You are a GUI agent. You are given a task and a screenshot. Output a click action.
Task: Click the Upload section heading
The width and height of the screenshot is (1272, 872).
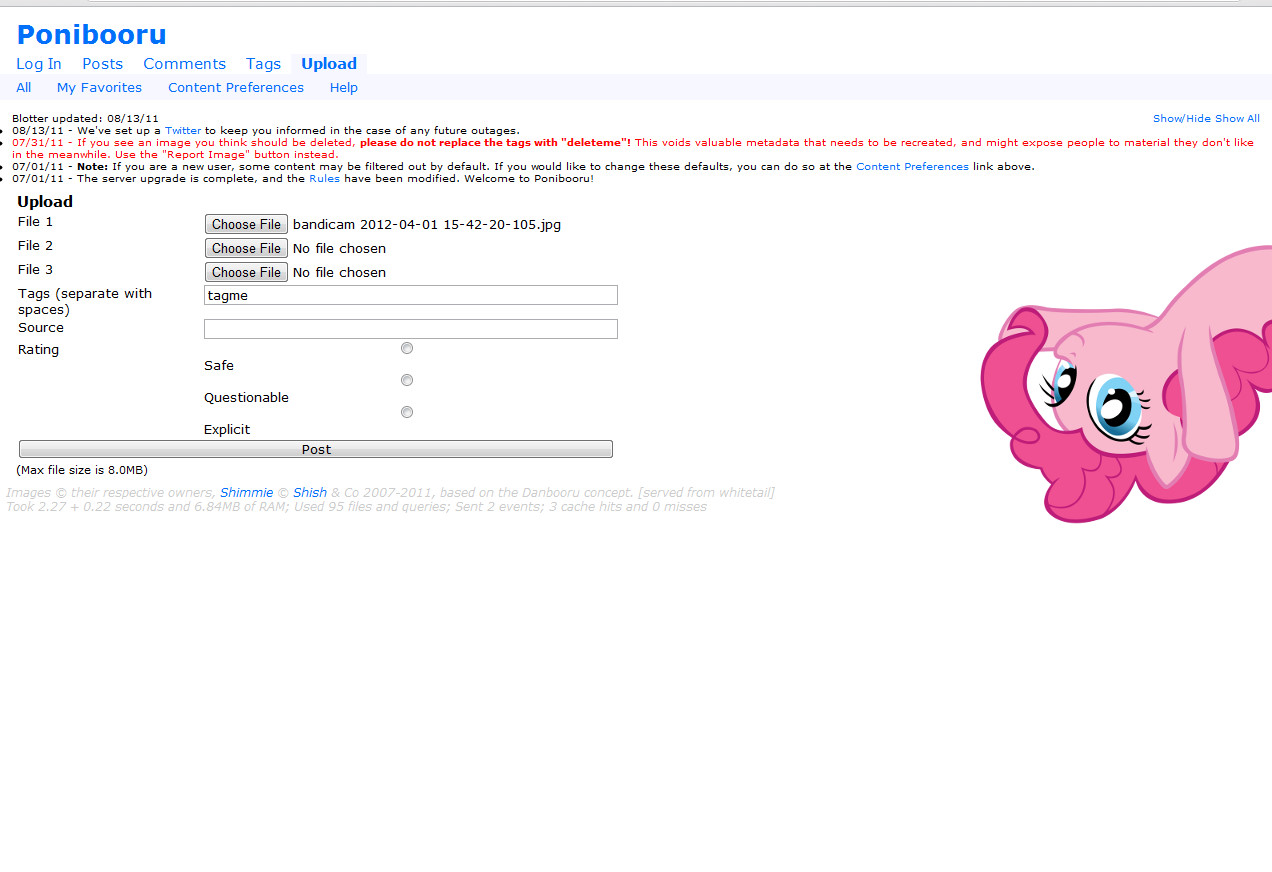coord(45,202)
